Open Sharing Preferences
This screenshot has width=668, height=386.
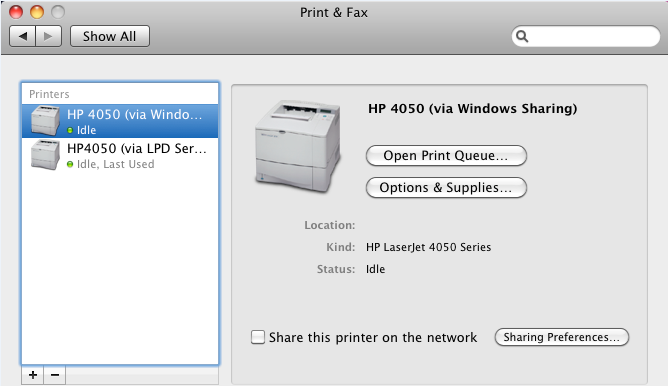[x=561, y=337]
